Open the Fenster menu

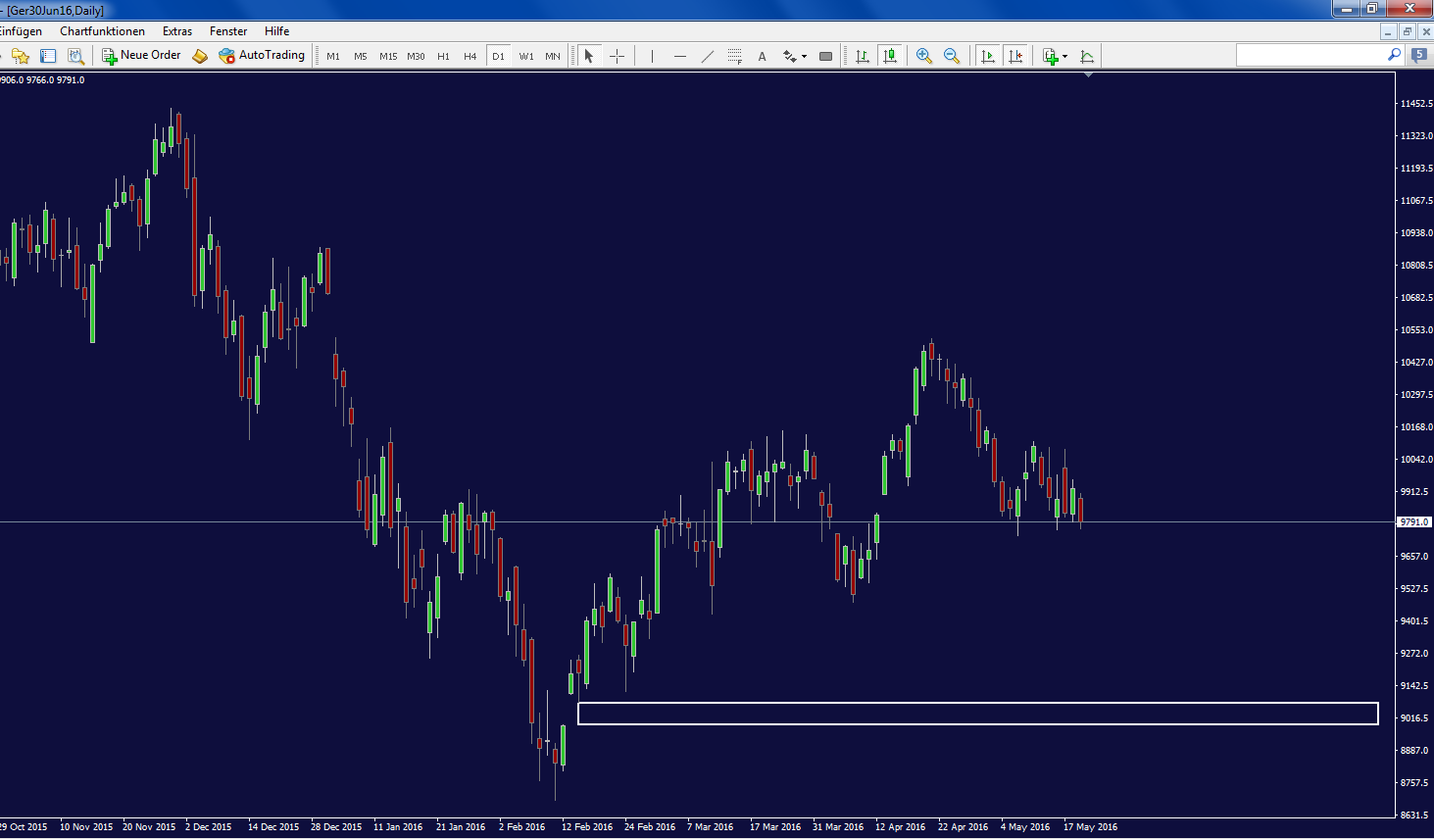click(228, 31)
